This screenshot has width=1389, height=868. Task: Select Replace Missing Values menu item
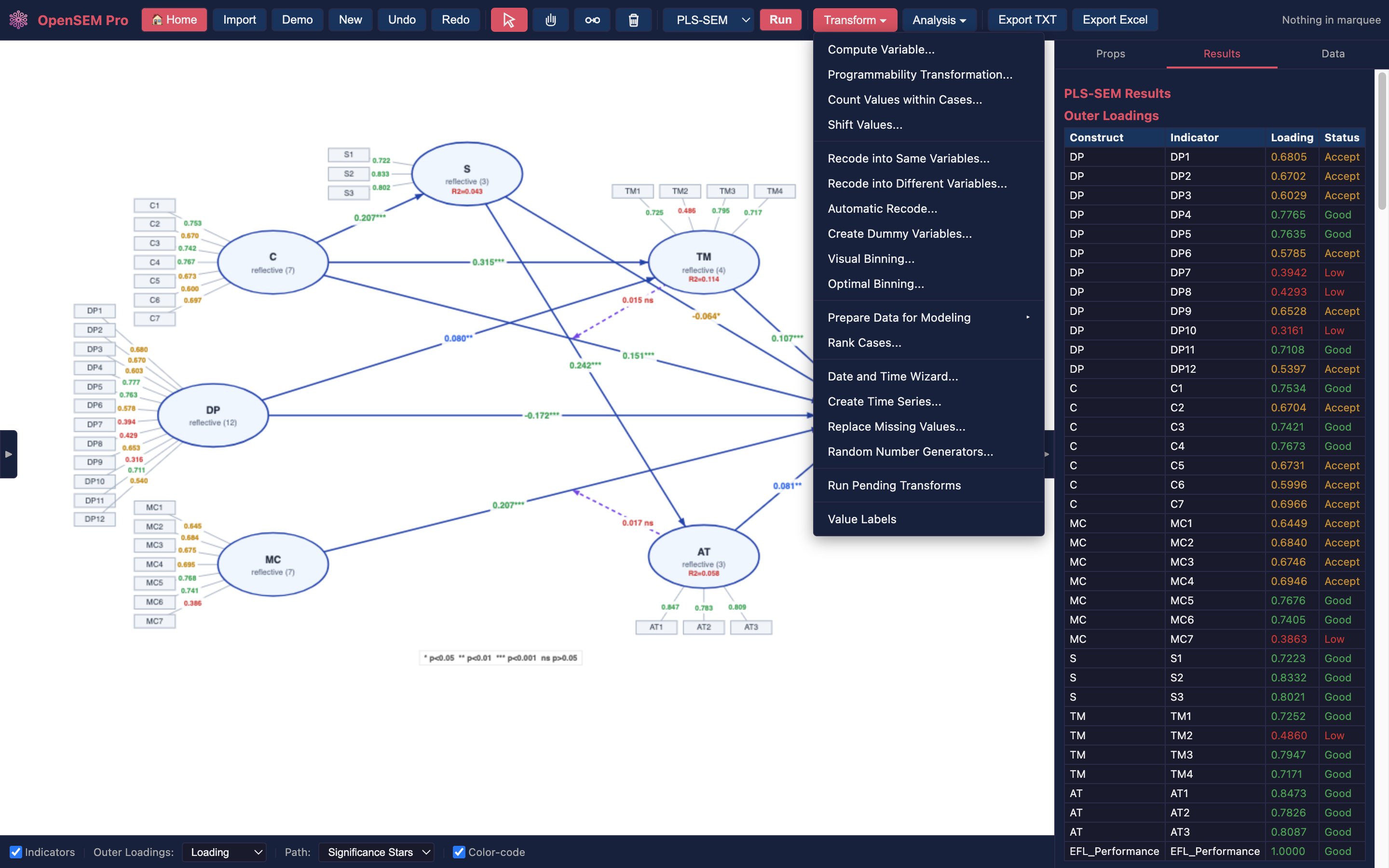point(896,427)
